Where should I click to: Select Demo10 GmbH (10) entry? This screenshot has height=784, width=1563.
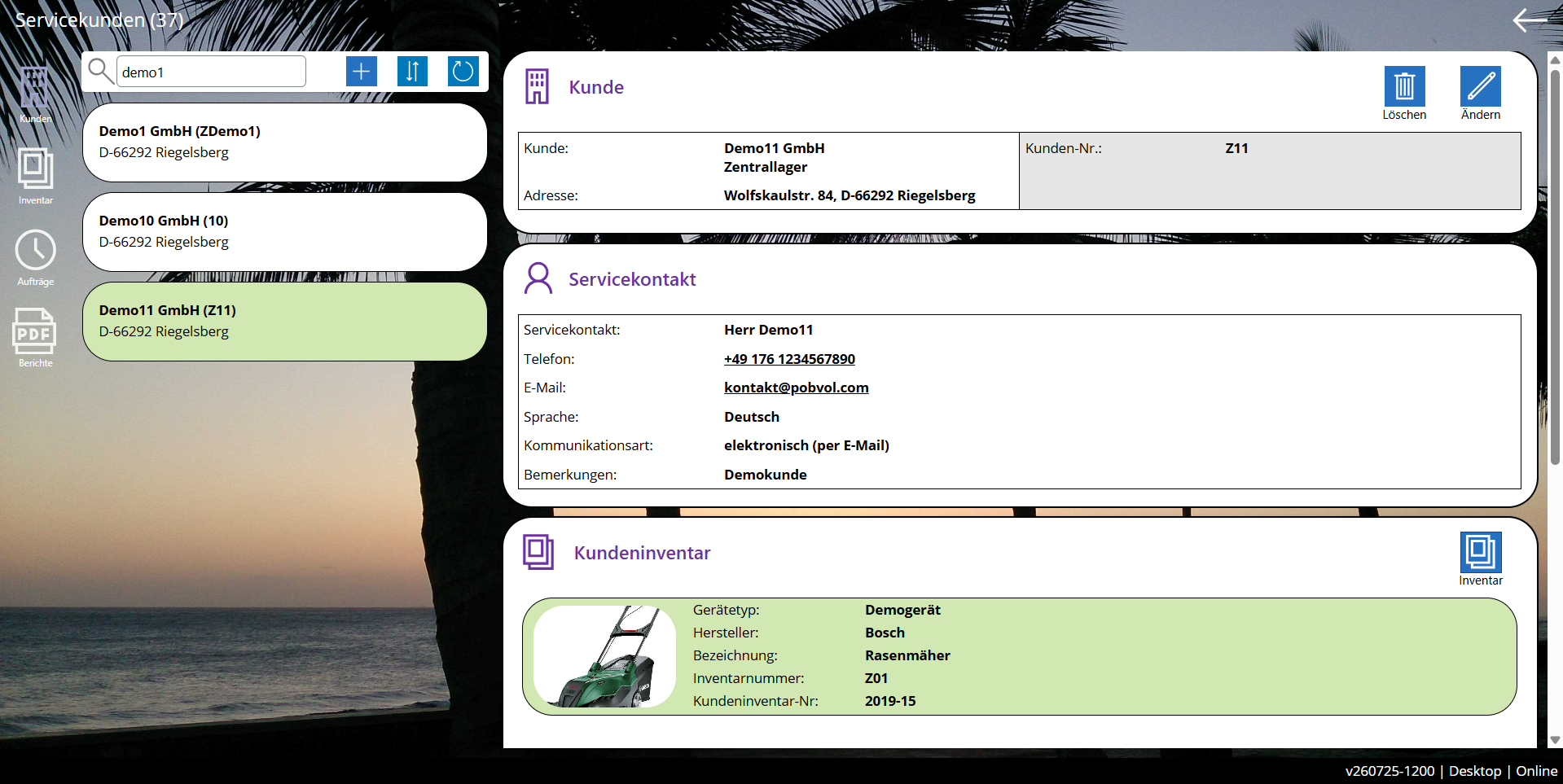pyautogui.click(x=285, y=231)
